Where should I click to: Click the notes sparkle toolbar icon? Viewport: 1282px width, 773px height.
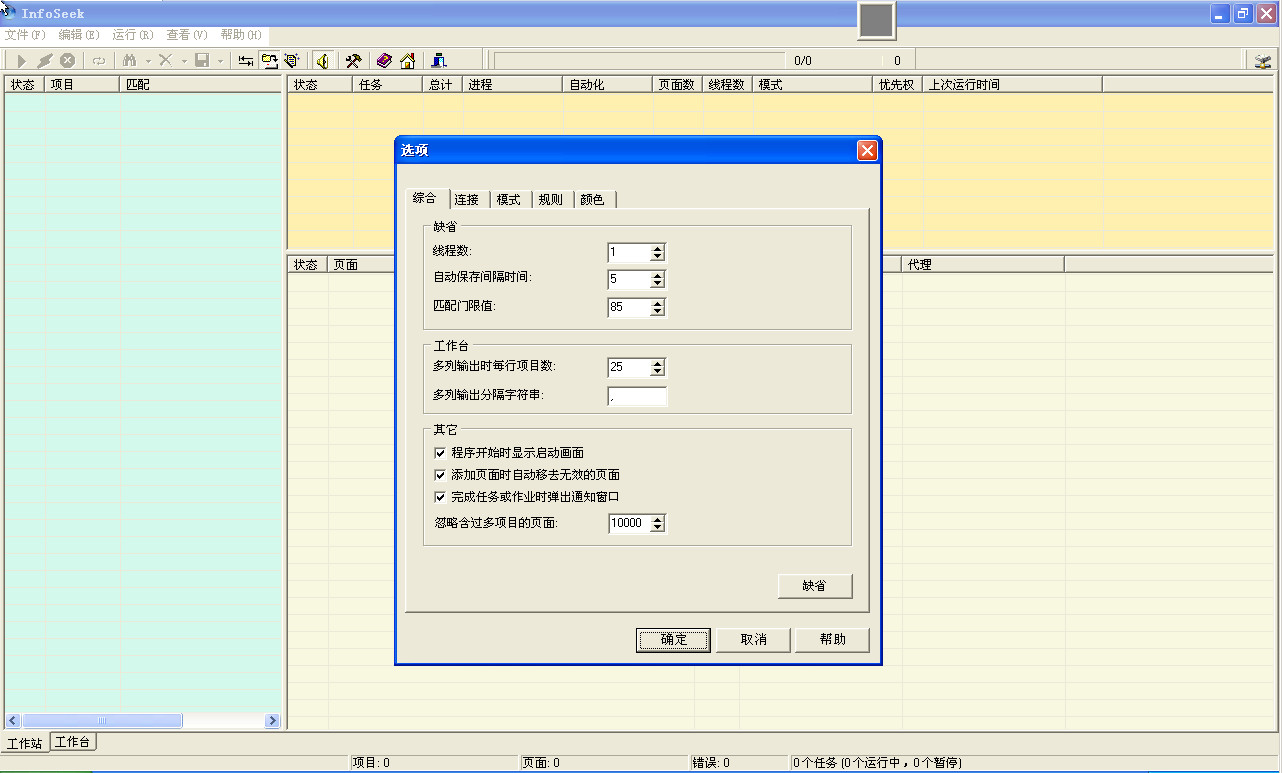coord(292,61)
